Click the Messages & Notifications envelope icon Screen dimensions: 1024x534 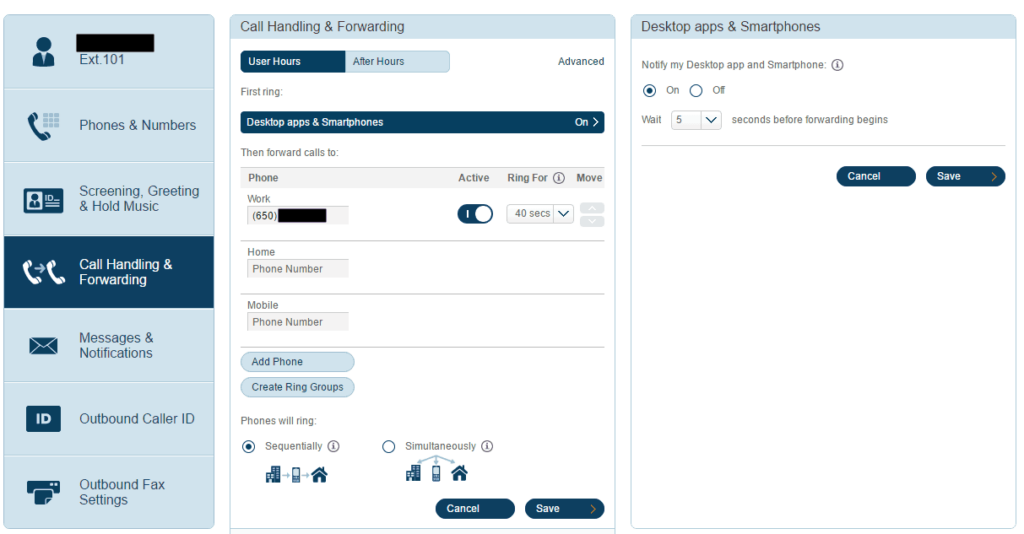pos(43,345)
